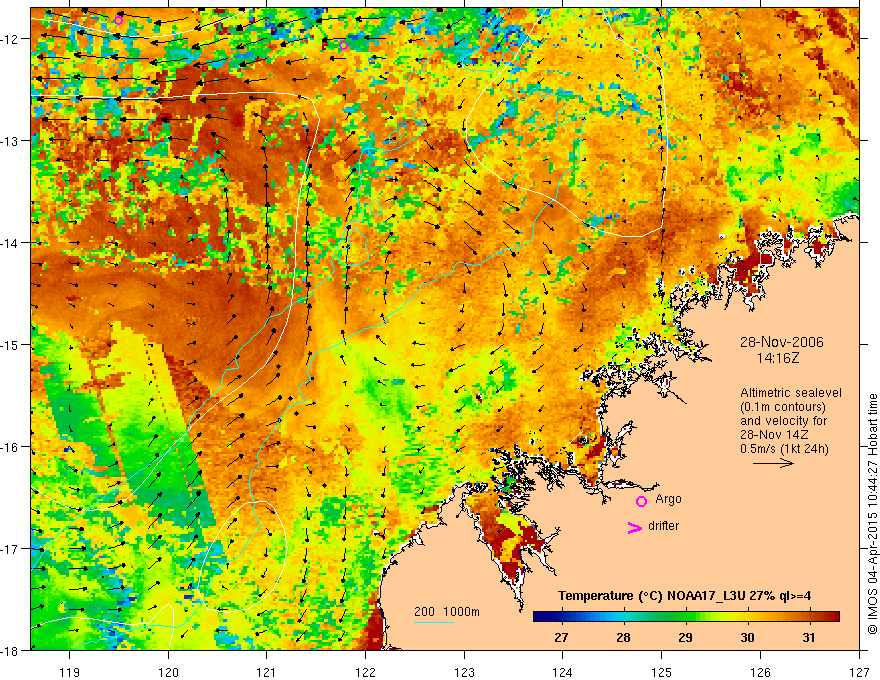Click longitude axis label 127
The width and height of the screenshot is (880, 680).
point(859,672)
